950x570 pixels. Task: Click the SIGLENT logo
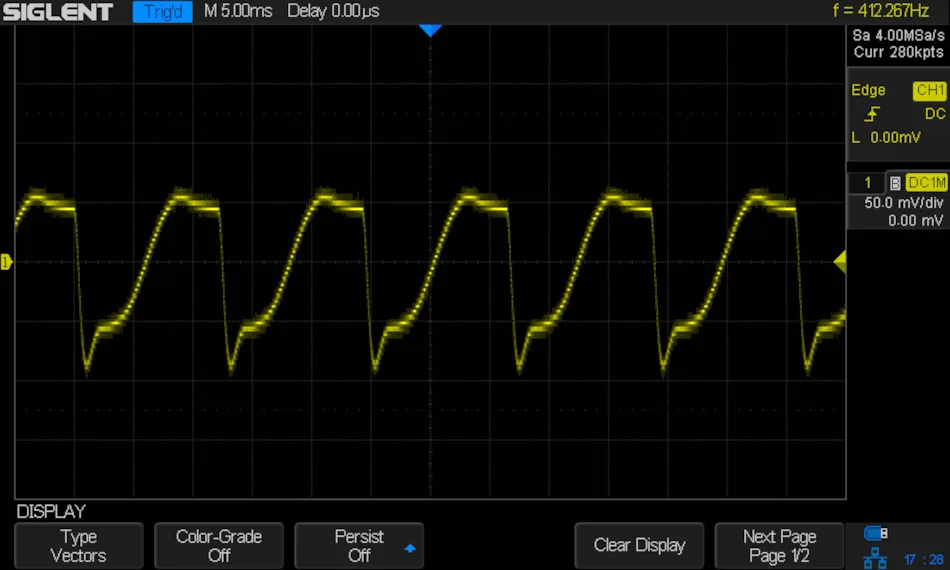click(x=58, y=12)
